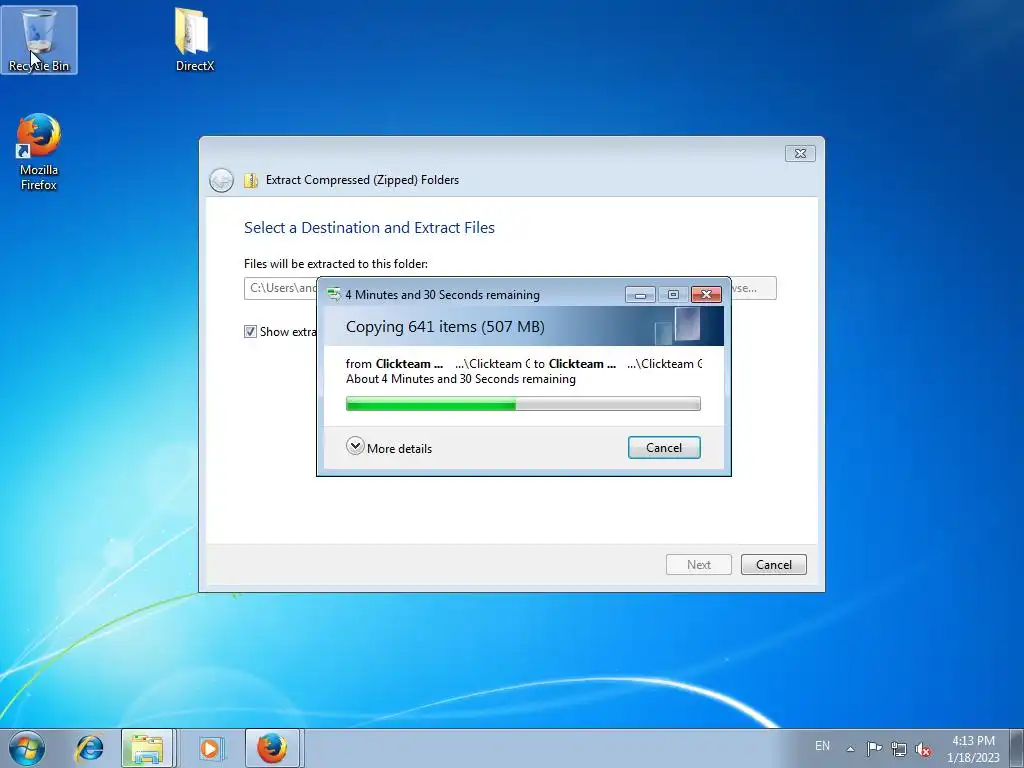Click the destination Clickteam folder link

(582, 364)
